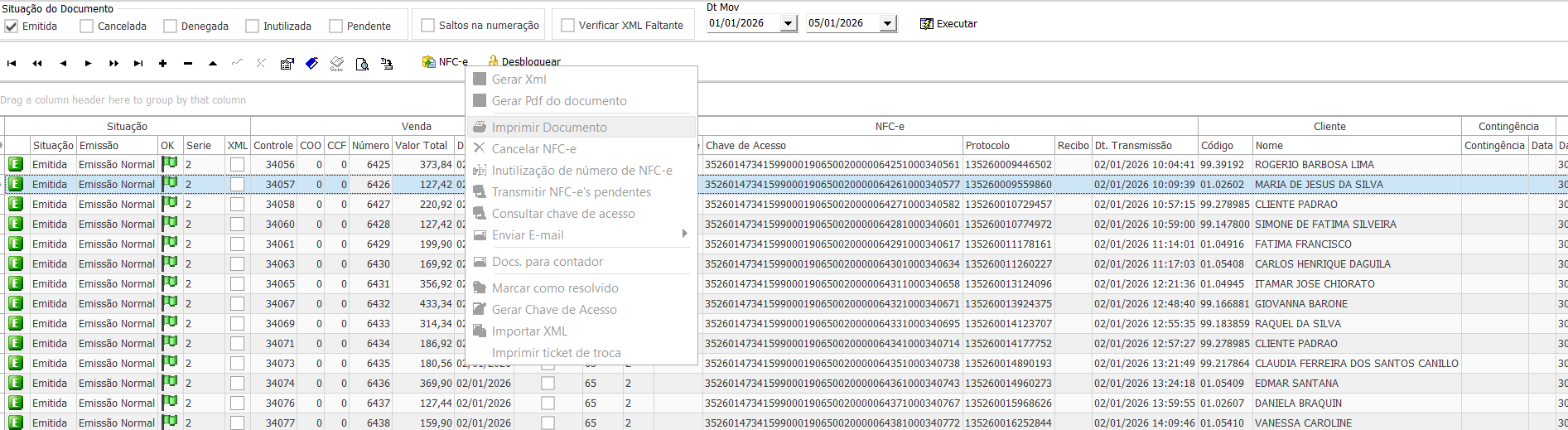Tick XML checkbox in row 34056
The width and height of the screenshot is (1568, 430).
pyautogui.click(x=237, y=164)
